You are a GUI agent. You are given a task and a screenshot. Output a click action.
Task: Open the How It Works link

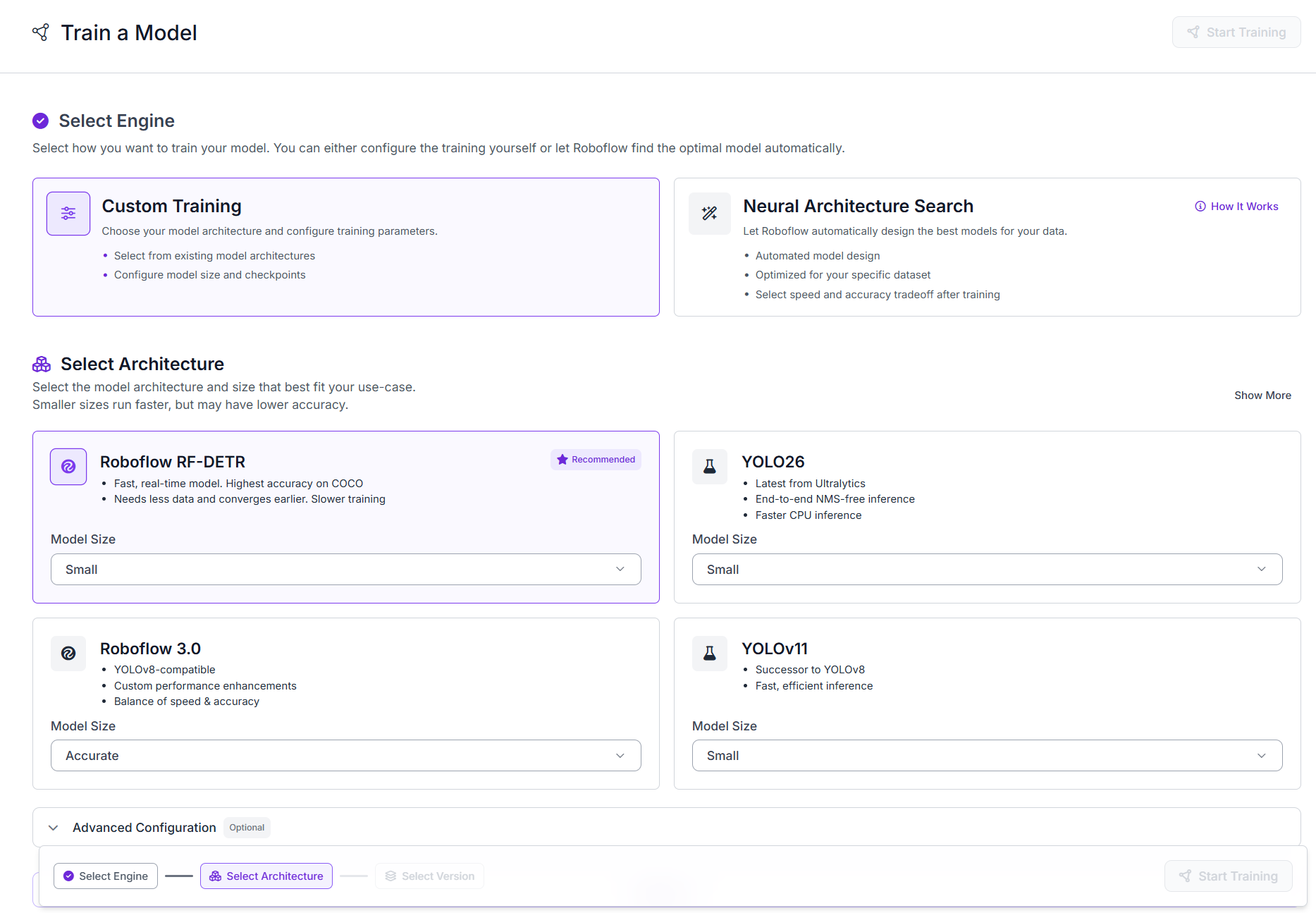coord(1236,207)
